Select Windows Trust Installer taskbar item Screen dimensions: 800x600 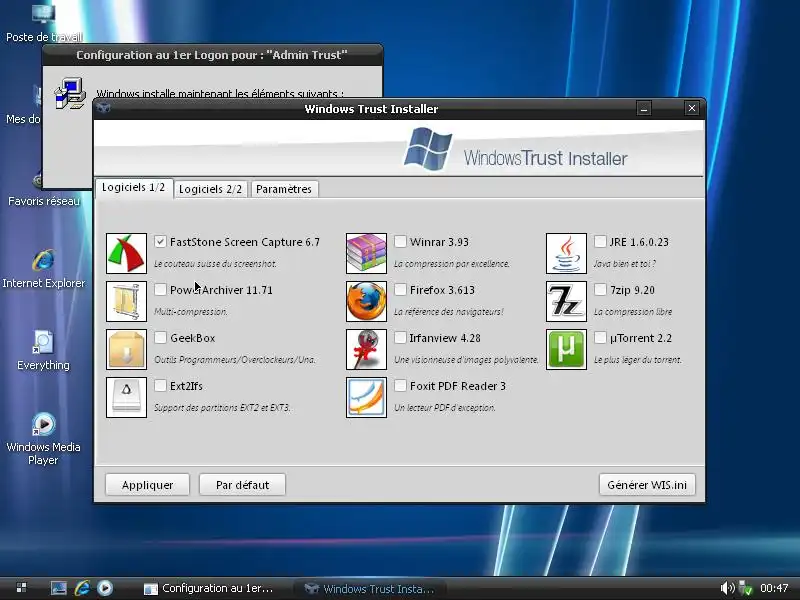pyautogui.click(x=371, y=588)
